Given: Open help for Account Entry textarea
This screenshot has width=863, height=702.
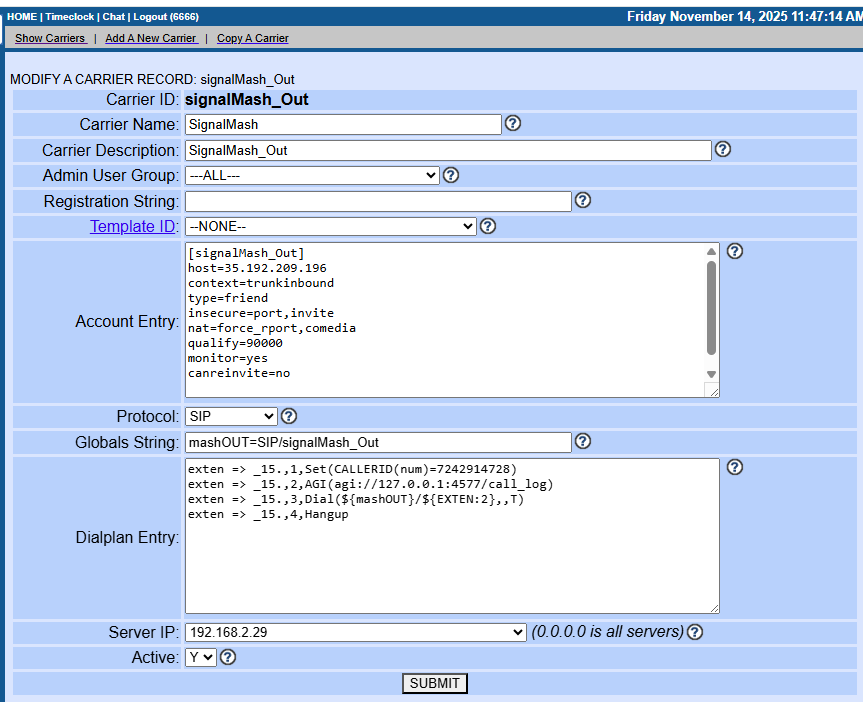Looking at the screenshot, I should click(x=735, y=251).
